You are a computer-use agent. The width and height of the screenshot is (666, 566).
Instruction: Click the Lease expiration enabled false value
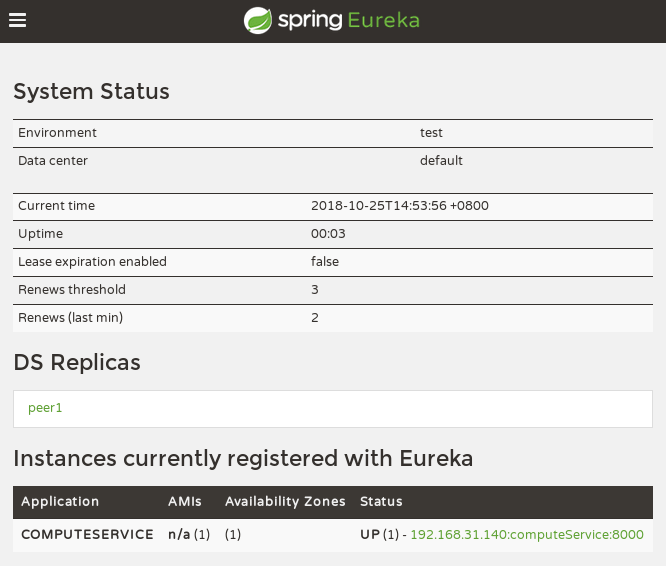(325, 262)
